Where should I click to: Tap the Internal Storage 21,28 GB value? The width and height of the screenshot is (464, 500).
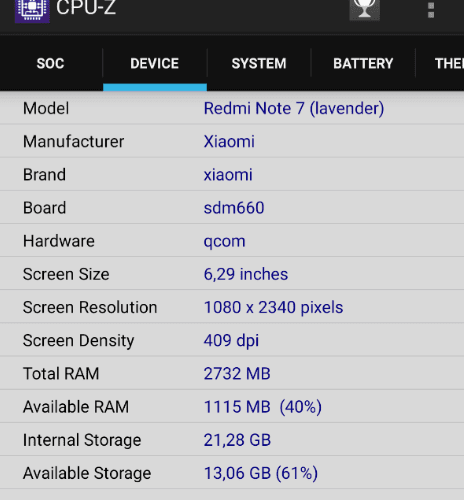pos(237,440)
